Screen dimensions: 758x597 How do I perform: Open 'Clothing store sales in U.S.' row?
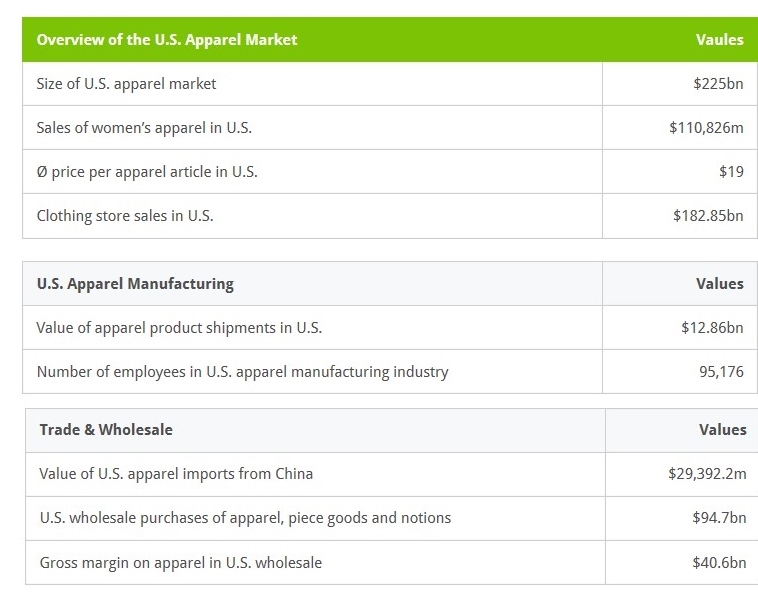(x=125, y=216)
